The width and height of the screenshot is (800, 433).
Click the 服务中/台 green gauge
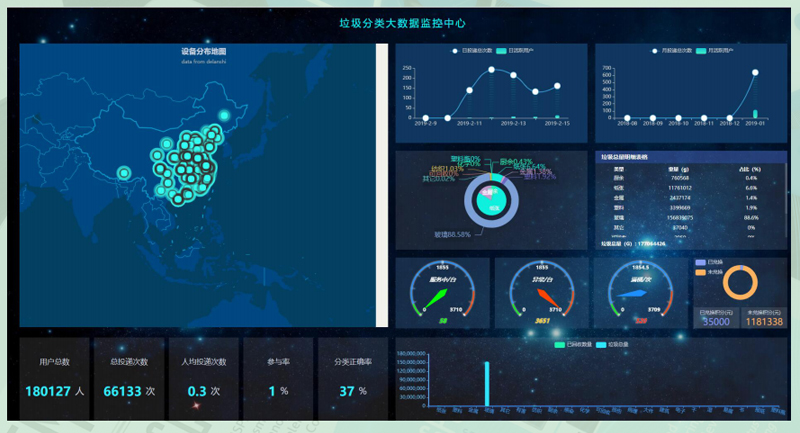443,292
